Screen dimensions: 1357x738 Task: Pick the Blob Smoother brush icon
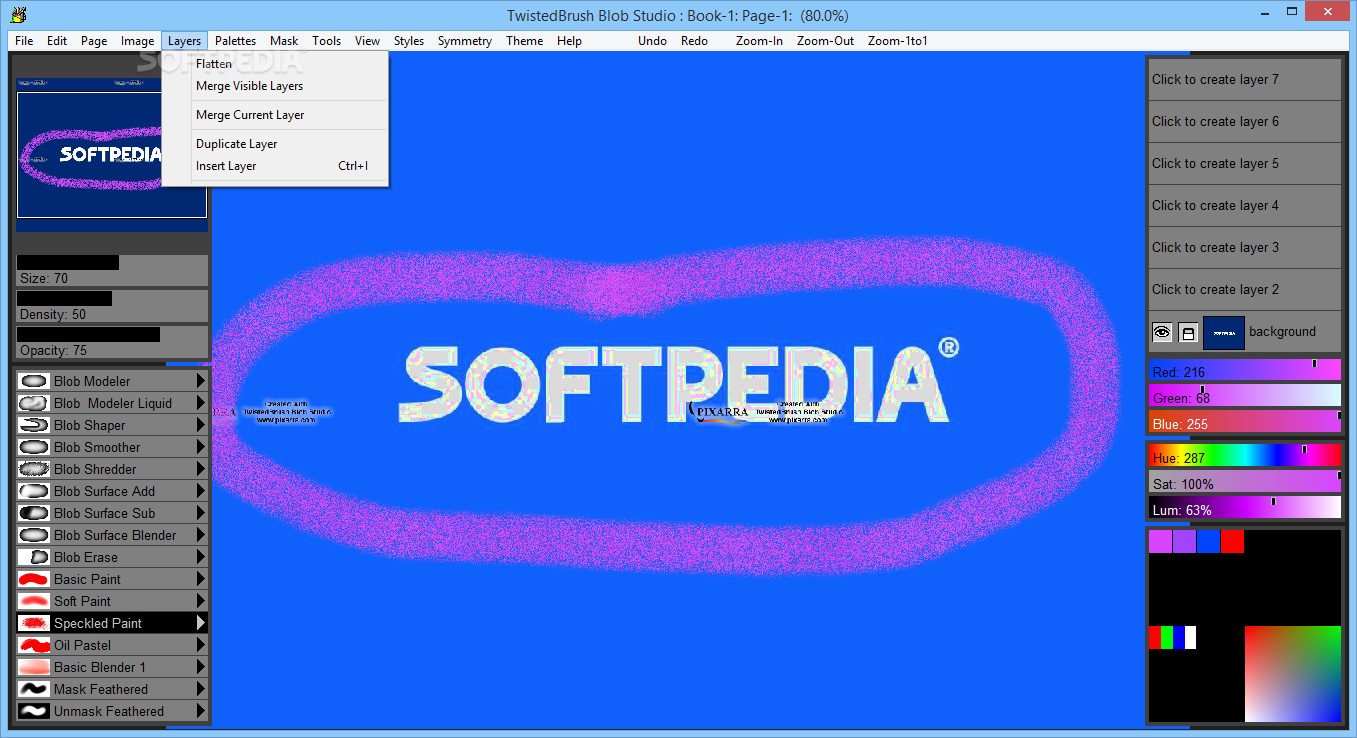(x=34, y=447)
